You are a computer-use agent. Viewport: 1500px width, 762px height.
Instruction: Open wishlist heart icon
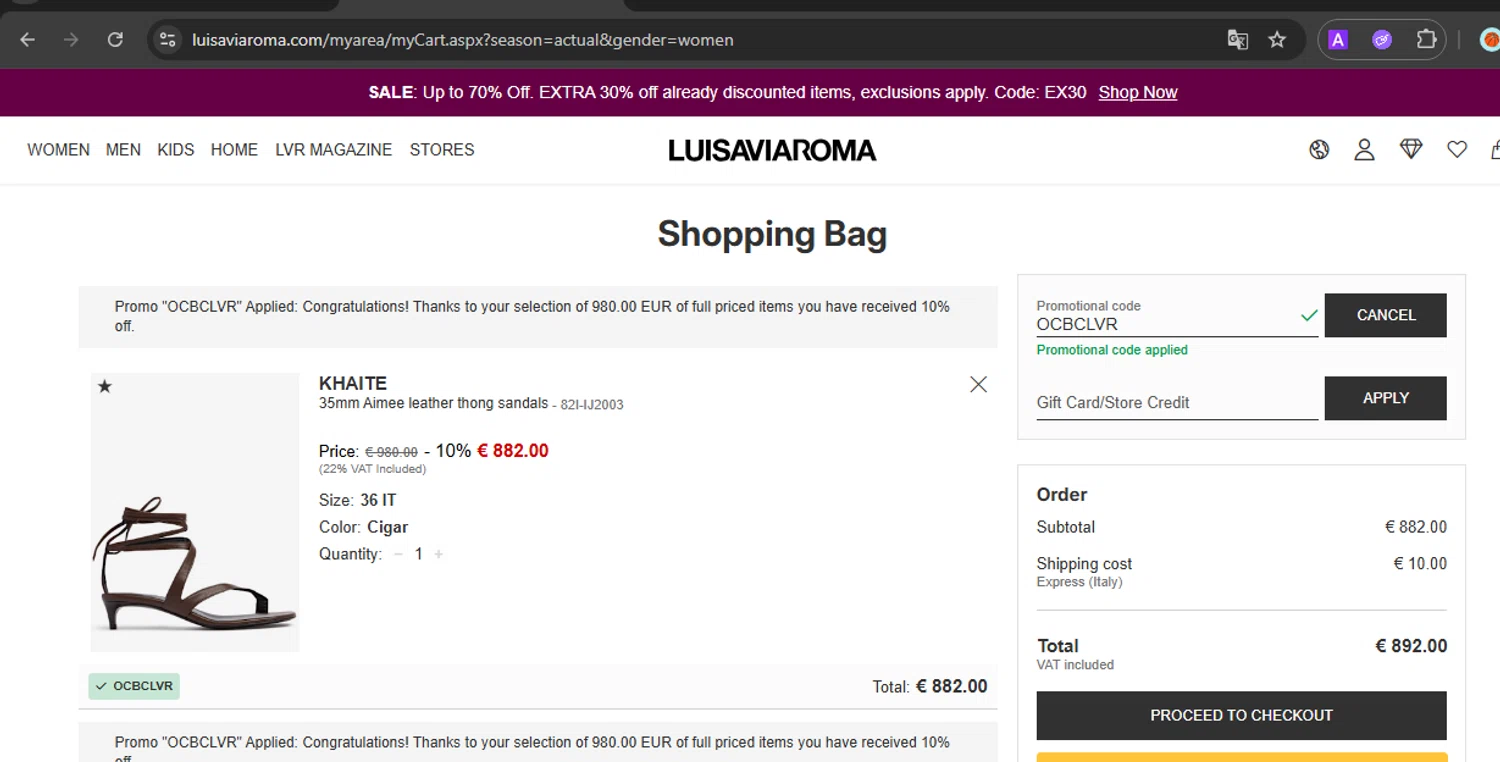click(1457, 150)
